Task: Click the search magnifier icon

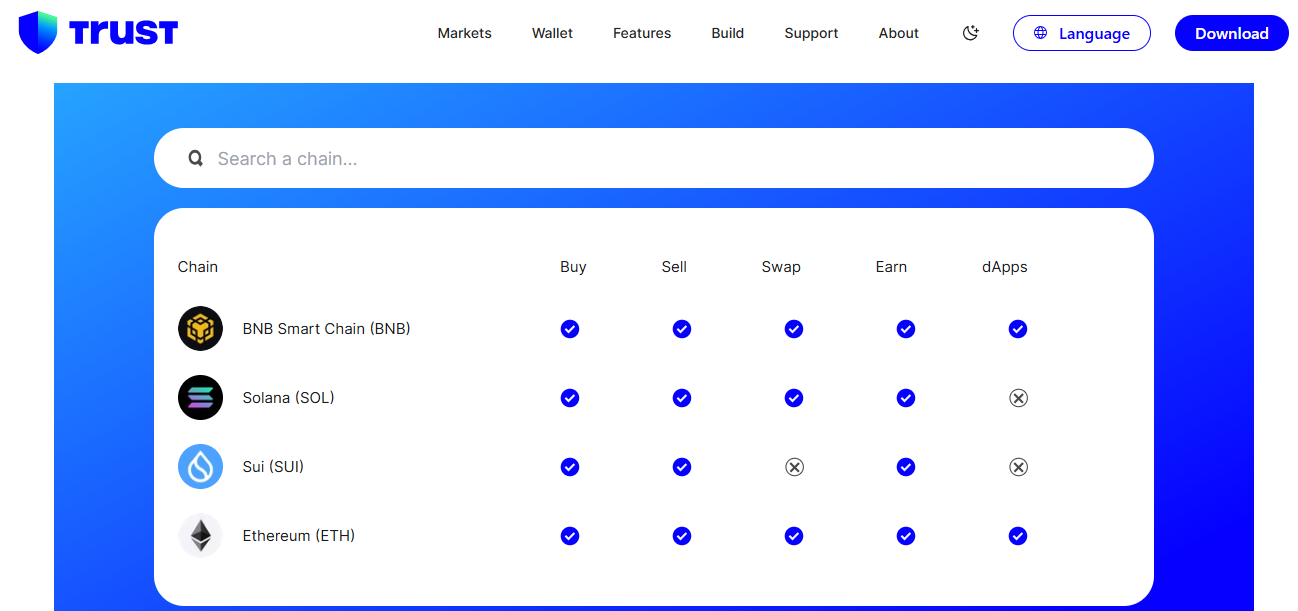Action: [196, 158]
